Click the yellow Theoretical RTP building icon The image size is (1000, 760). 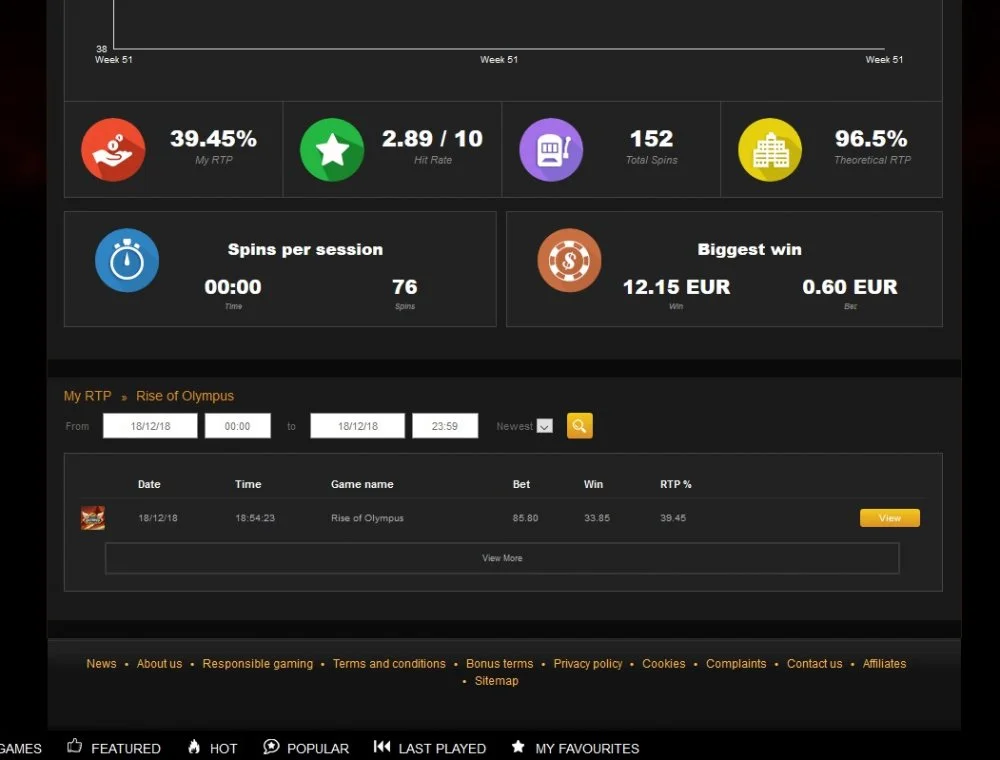tap(770, 150)
